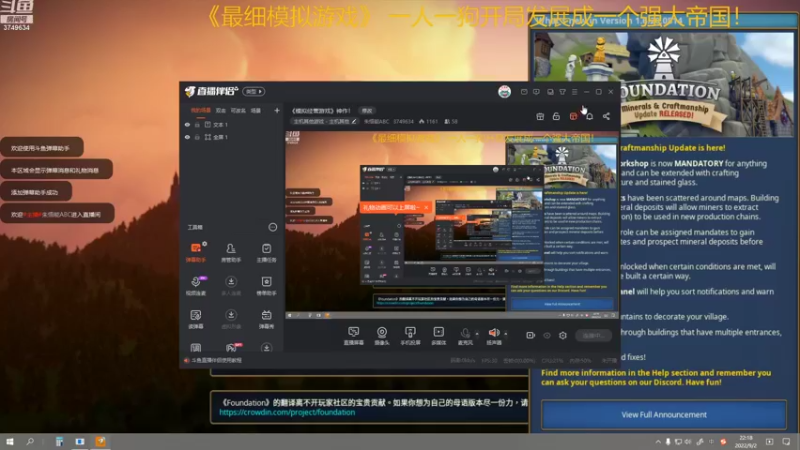The width and height of the screenshot is (800, 450).
Task: Open the gift box icon in stream header
Action: pos(540,116)
